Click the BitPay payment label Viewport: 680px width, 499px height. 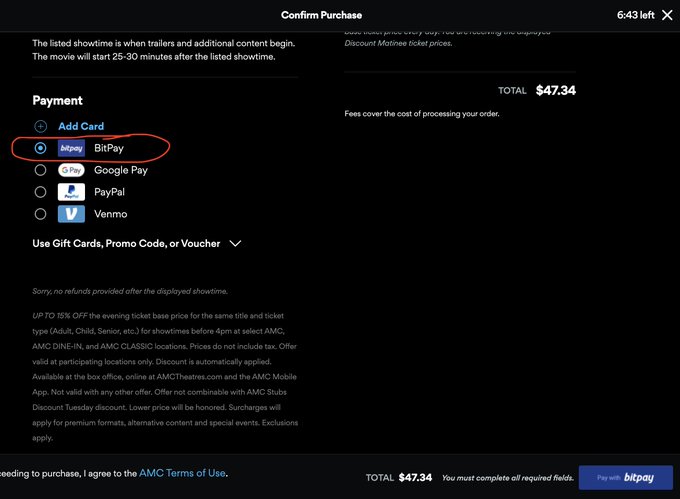pos(109,148)
